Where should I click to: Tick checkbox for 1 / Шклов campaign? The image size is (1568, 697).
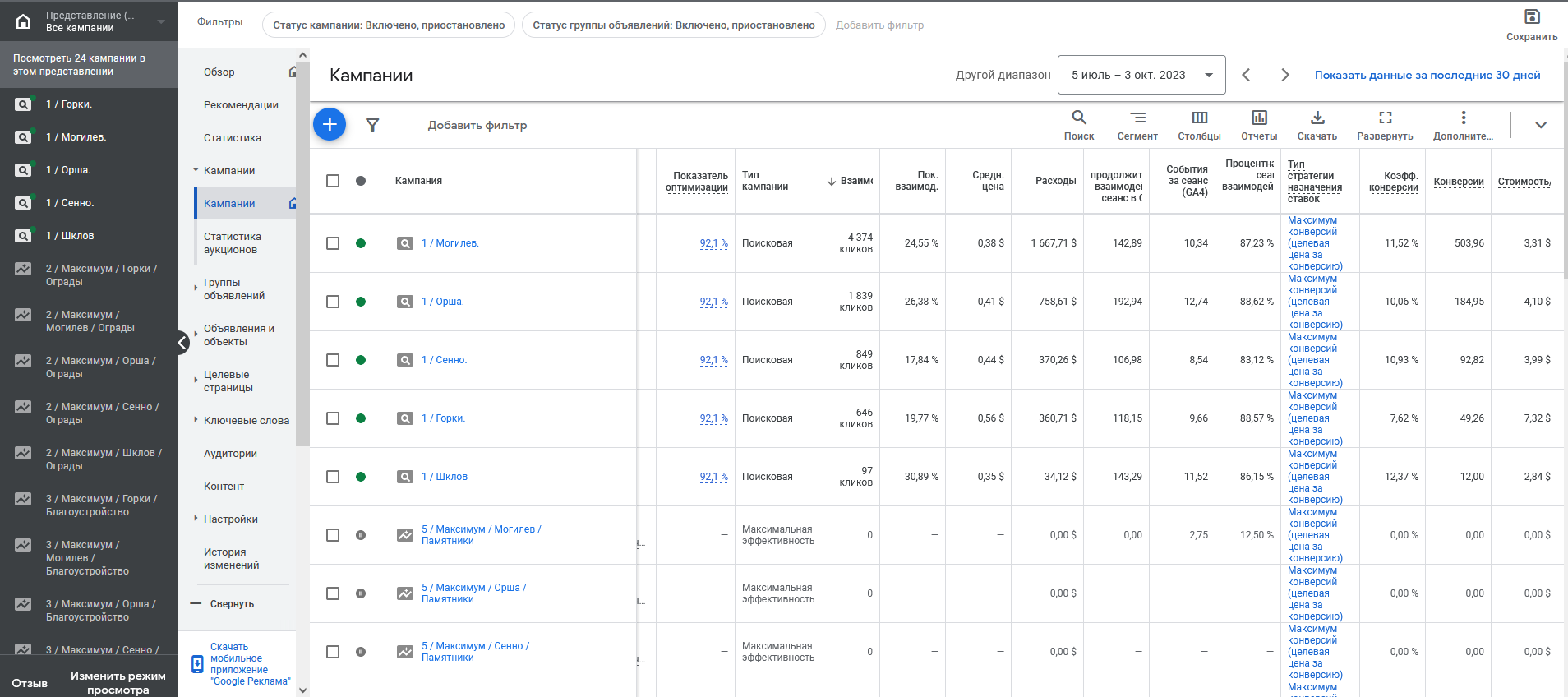point(333,477)
